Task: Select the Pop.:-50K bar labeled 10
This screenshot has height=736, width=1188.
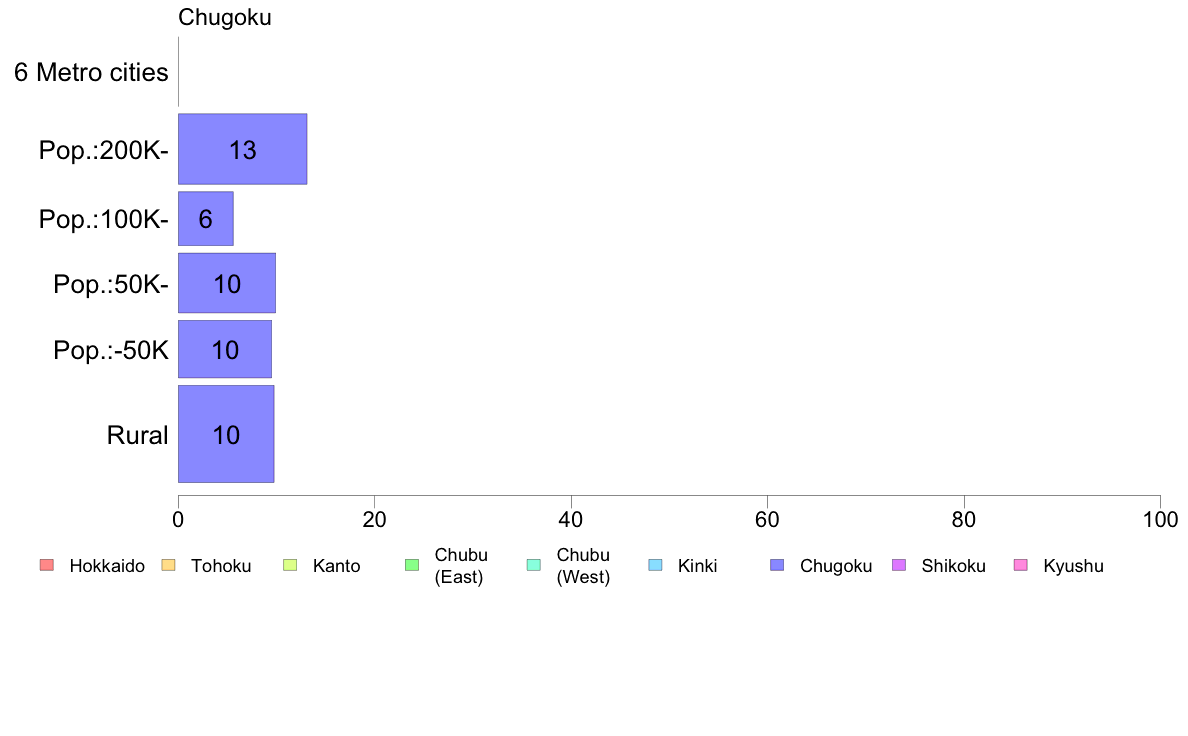Action: 225,349
